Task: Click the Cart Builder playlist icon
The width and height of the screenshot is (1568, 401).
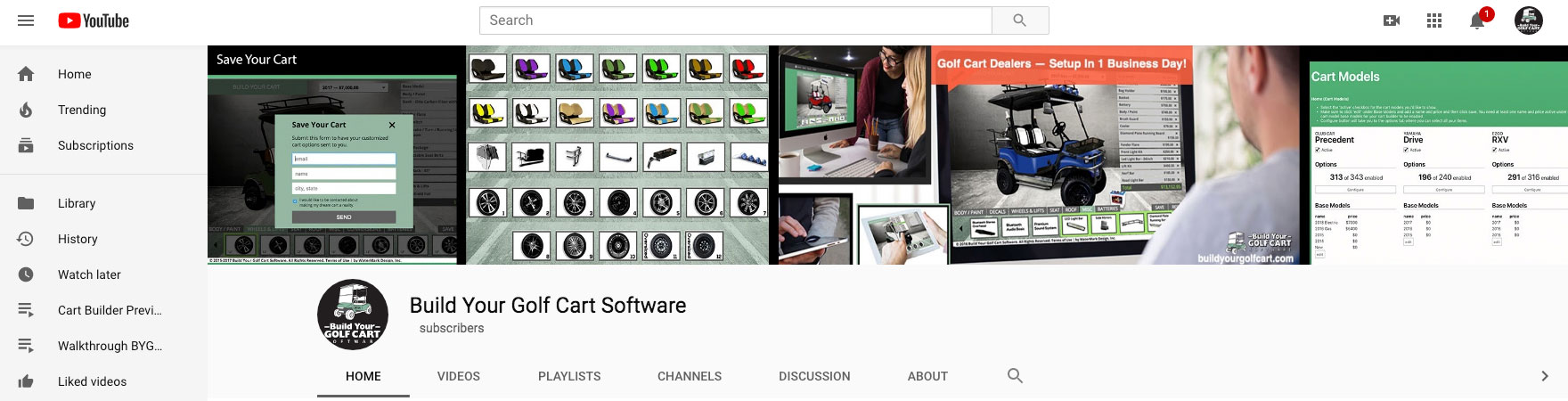Action: (26, 310)
